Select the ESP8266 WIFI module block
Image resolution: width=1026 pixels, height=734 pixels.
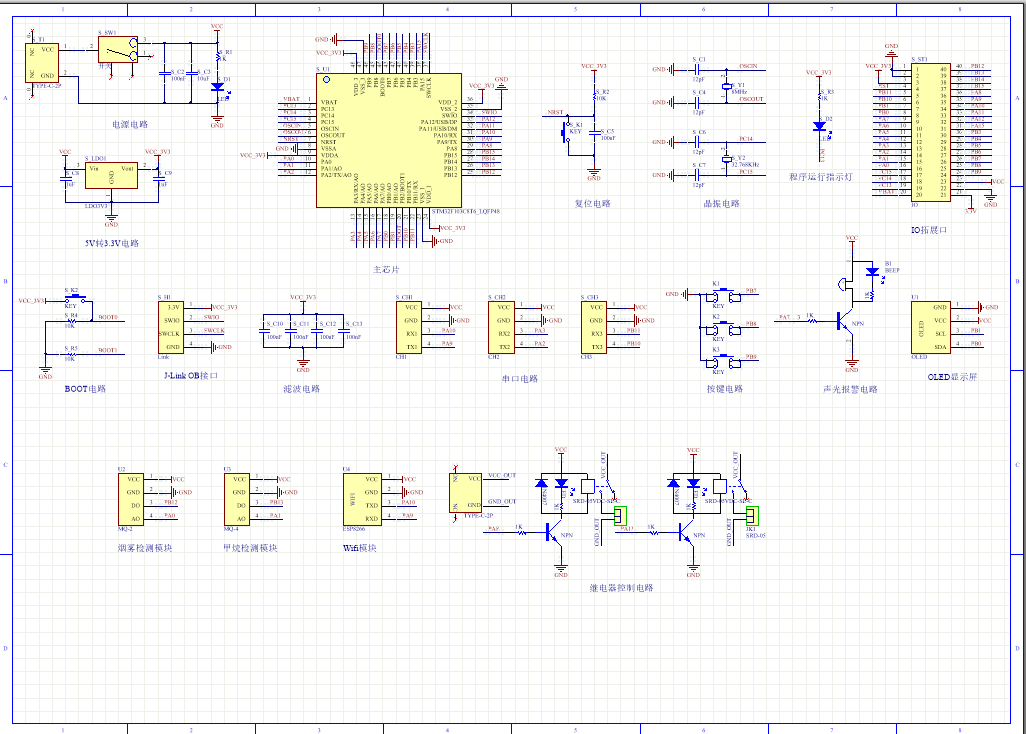click(x=362, y=499)
